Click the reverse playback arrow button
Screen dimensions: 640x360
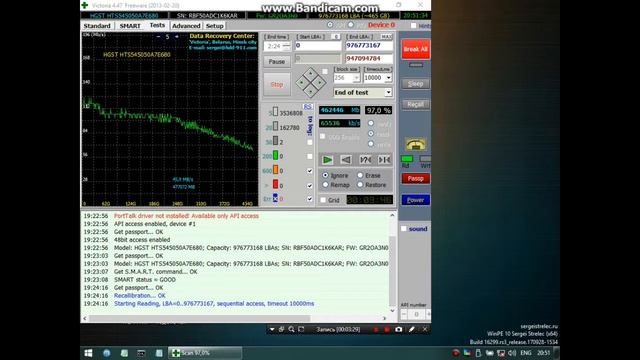click(x=346, y=160)
